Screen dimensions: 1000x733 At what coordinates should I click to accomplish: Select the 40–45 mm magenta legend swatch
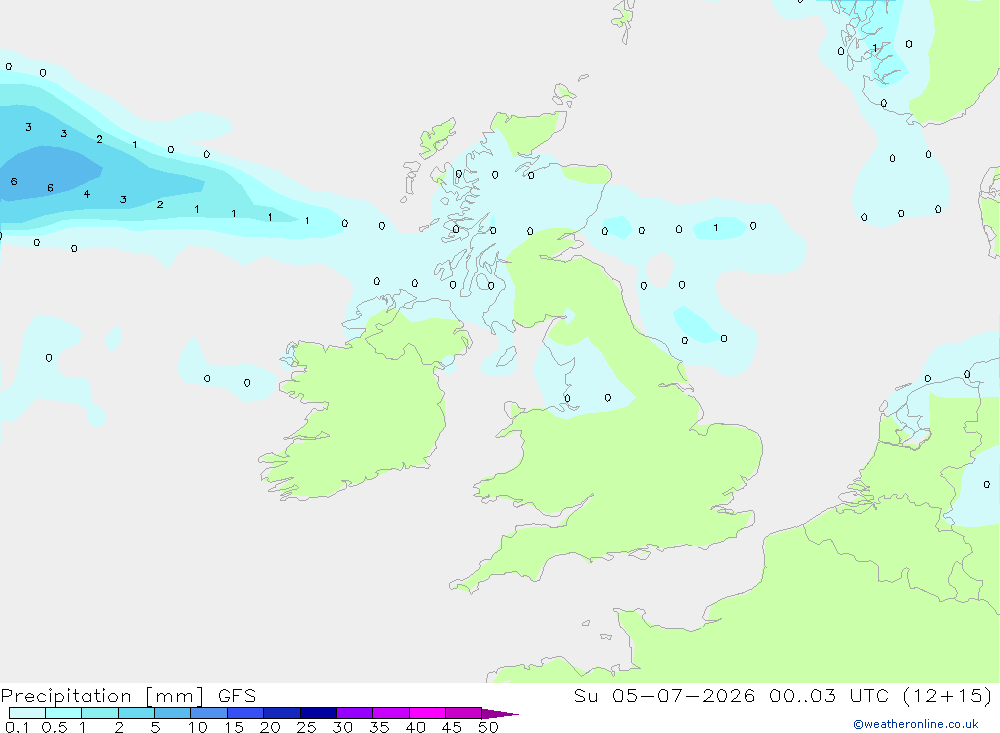pos(427,713)
